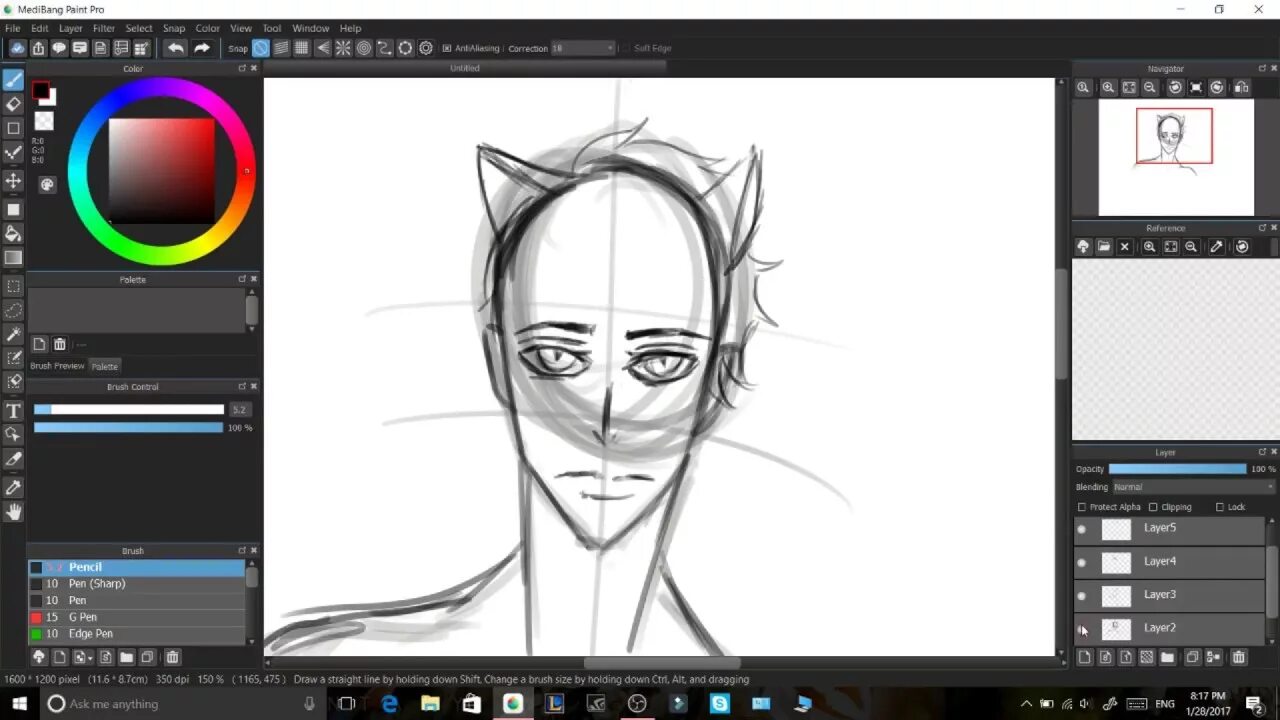Click the Cortana 'Ask me anything' search box
Image resolution: width=1280 pixels, height=720 pixels.
pyautogui.click(x=184, y=704)
